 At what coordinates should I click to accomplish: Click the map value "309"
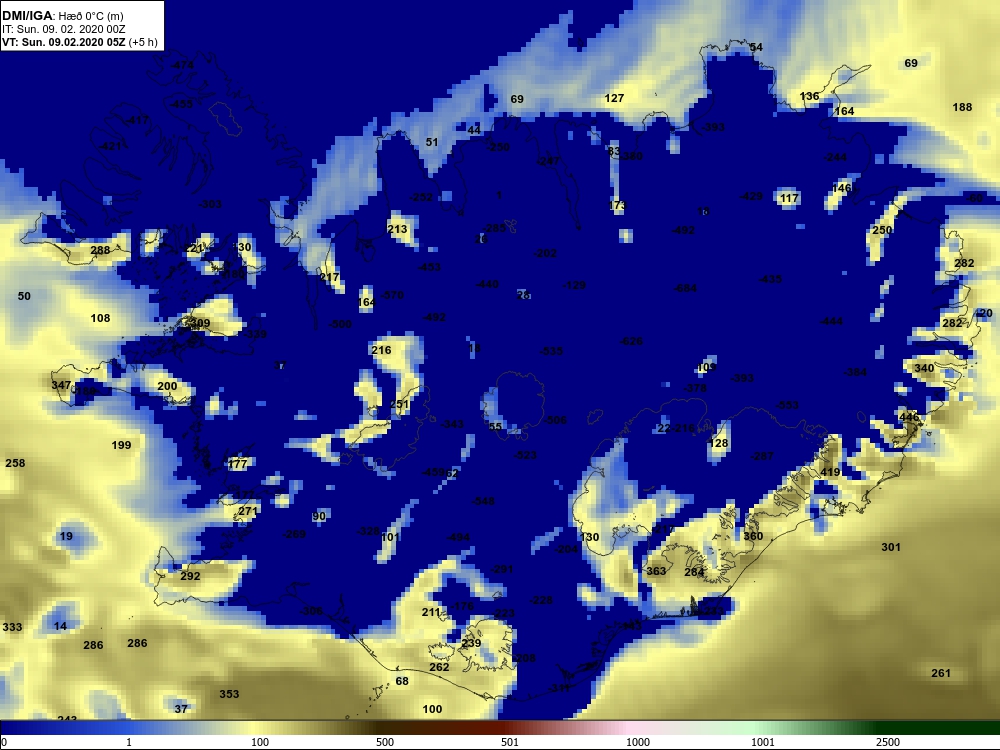[200, 323]
